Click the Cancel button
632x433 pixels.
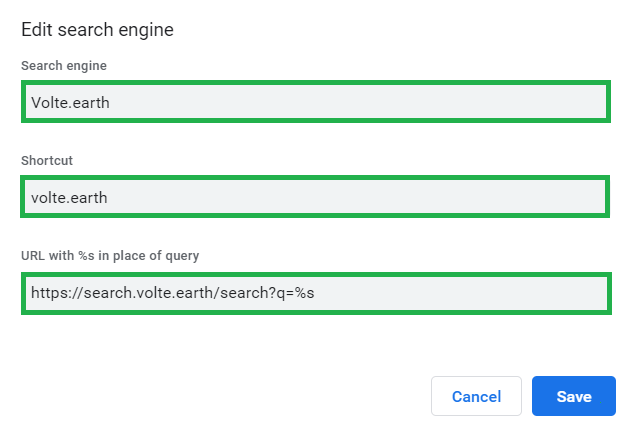point(476,396)
